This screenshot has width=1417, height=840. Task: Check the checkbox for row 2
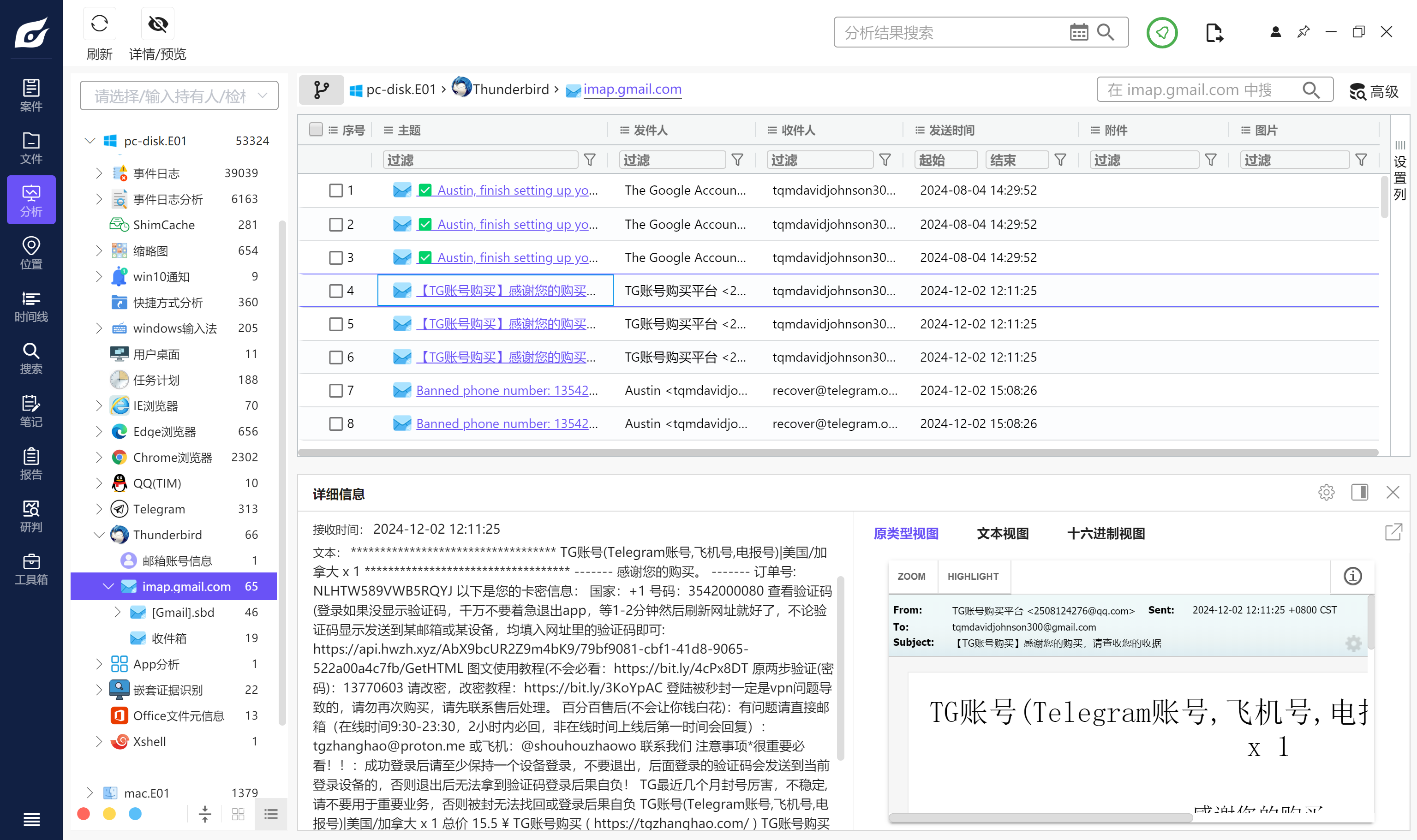pyautogui.click(x=336, y=224)
